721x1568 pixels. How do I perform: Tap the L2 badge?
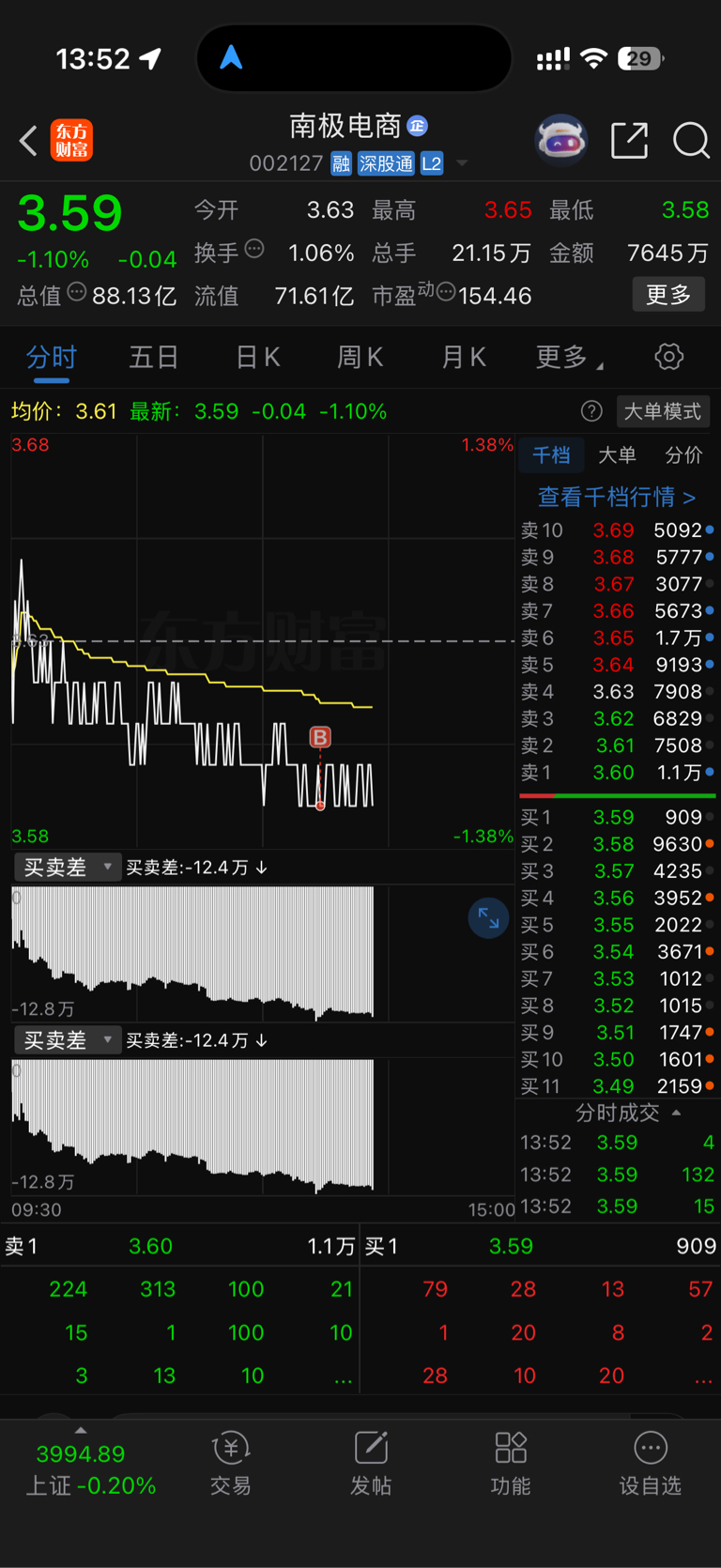click(432, 164)
